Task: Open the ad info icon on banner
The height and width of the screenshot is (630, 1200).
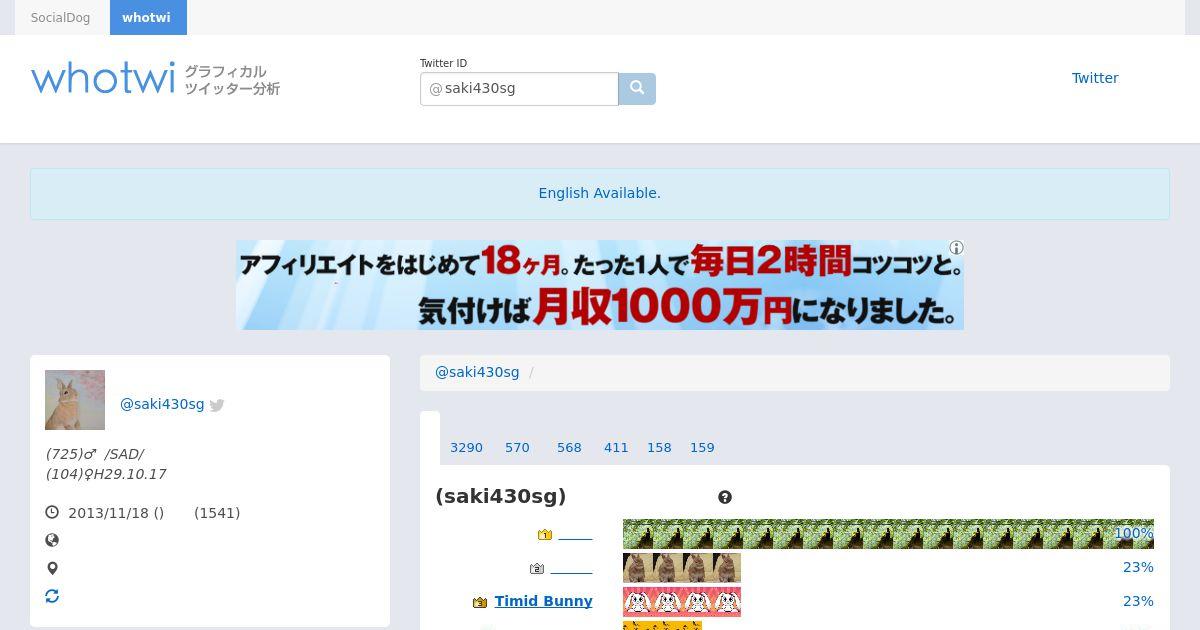Action: [x=956, y=247]
